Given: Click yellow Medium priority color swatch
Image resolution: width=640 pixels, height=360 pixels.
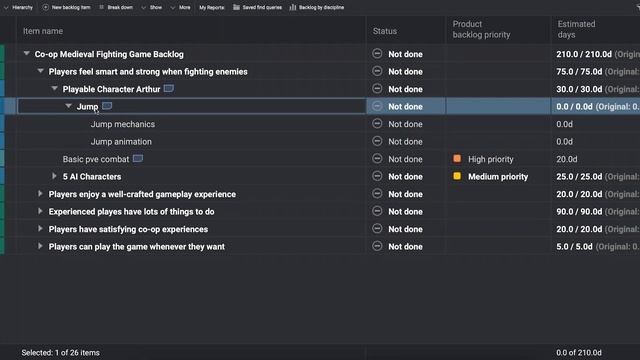Looking at the screenshot, I should pos(457,176).
